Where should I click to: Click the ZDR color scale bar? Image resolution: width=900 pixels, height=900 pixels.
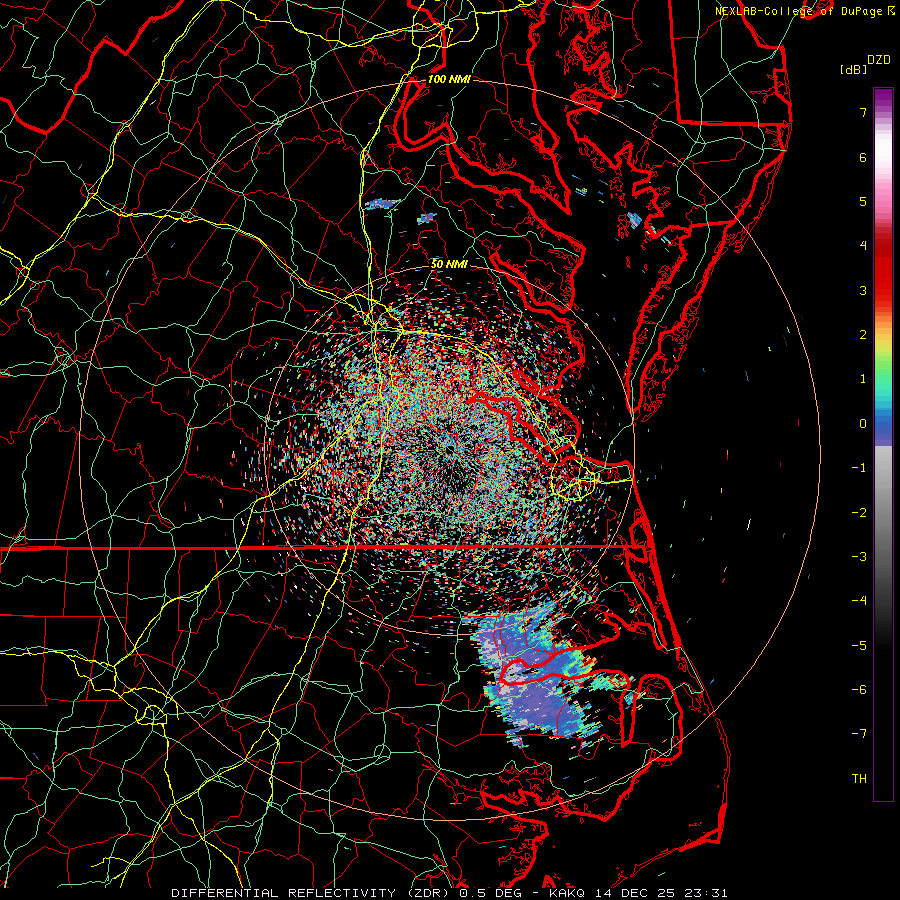tap(883, 444)
